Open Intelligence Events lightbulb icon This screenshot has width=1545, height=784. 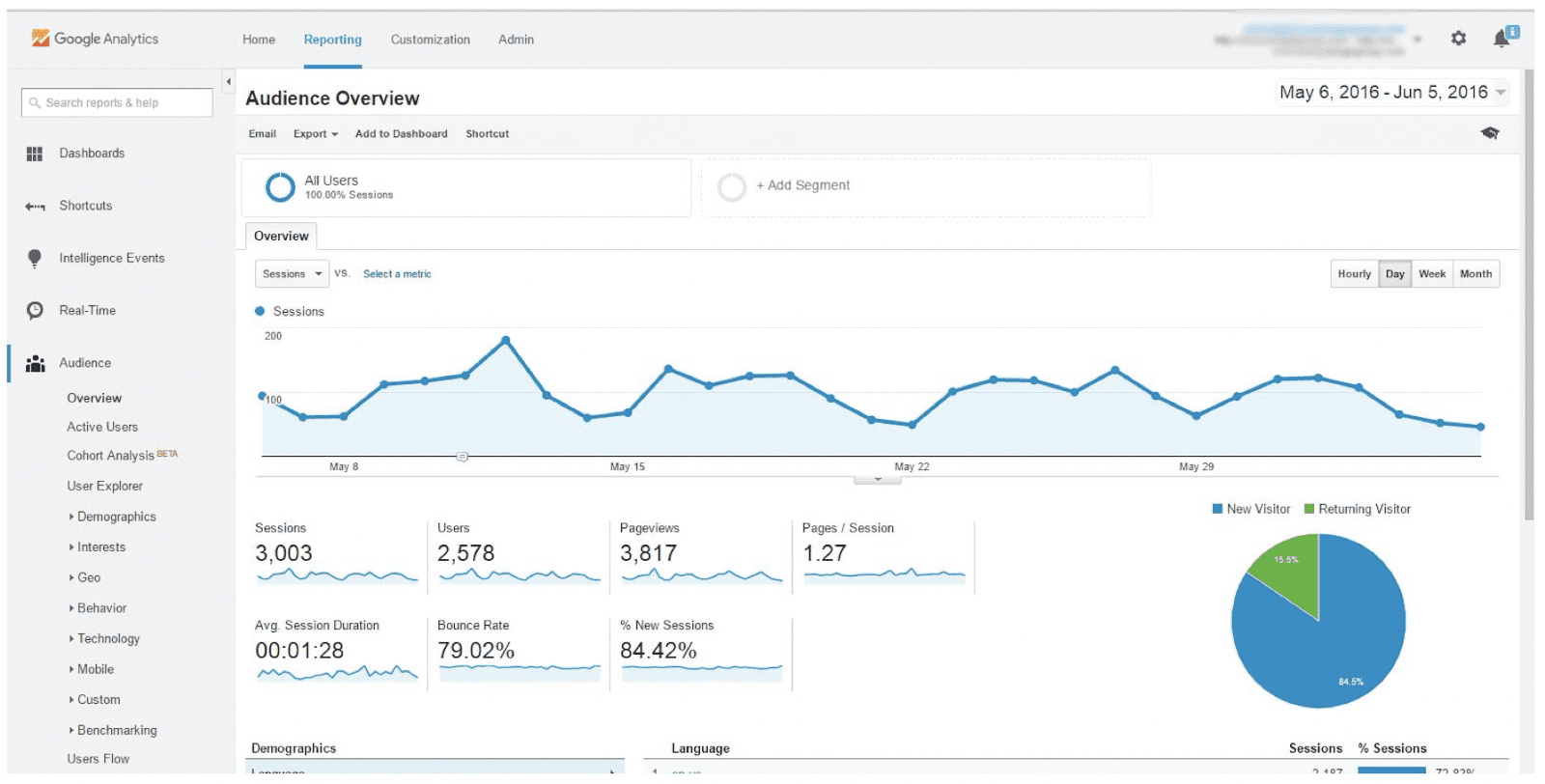point(35,258)
